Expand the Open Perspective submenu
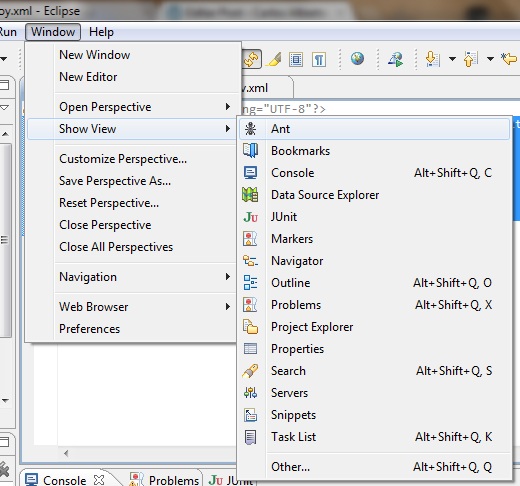 (133, 107)
